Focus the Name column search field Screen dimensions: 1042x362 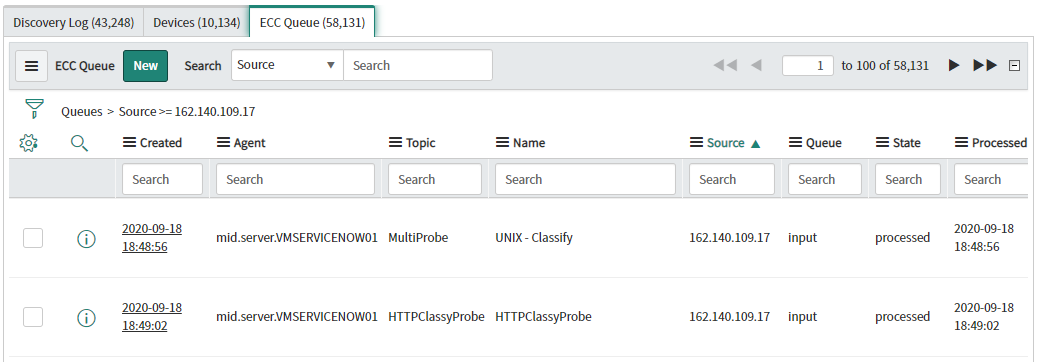[585, 179]
